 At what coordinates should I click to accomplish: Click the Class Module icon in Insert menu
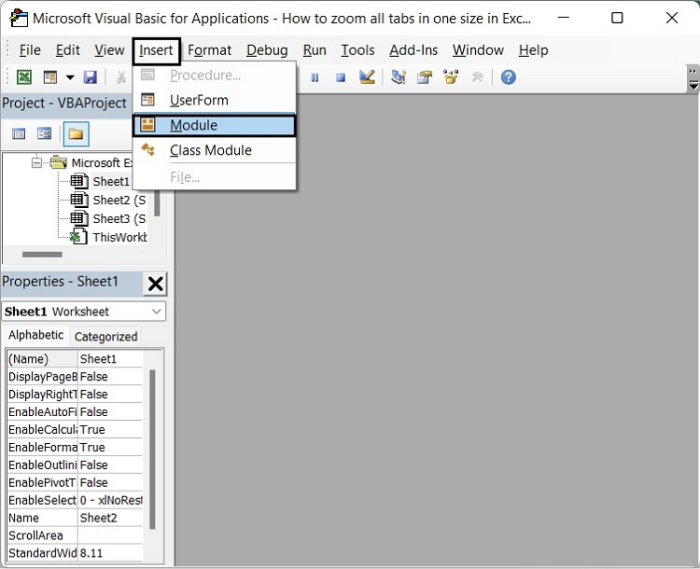pyautogui.click(x=148, y=150)
